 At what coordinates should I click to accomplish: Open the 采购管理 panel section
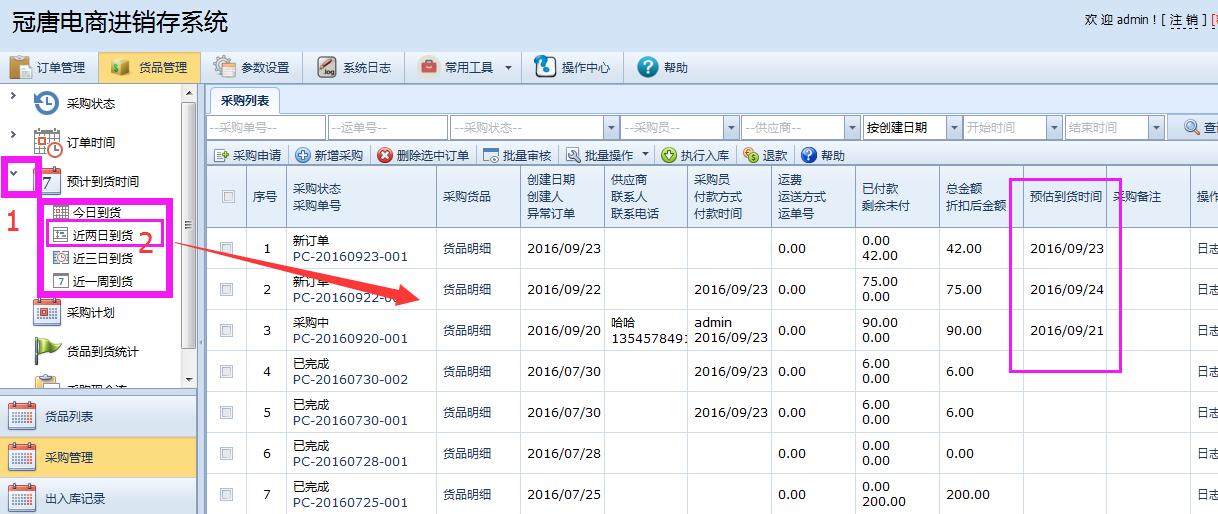(98, 457)
